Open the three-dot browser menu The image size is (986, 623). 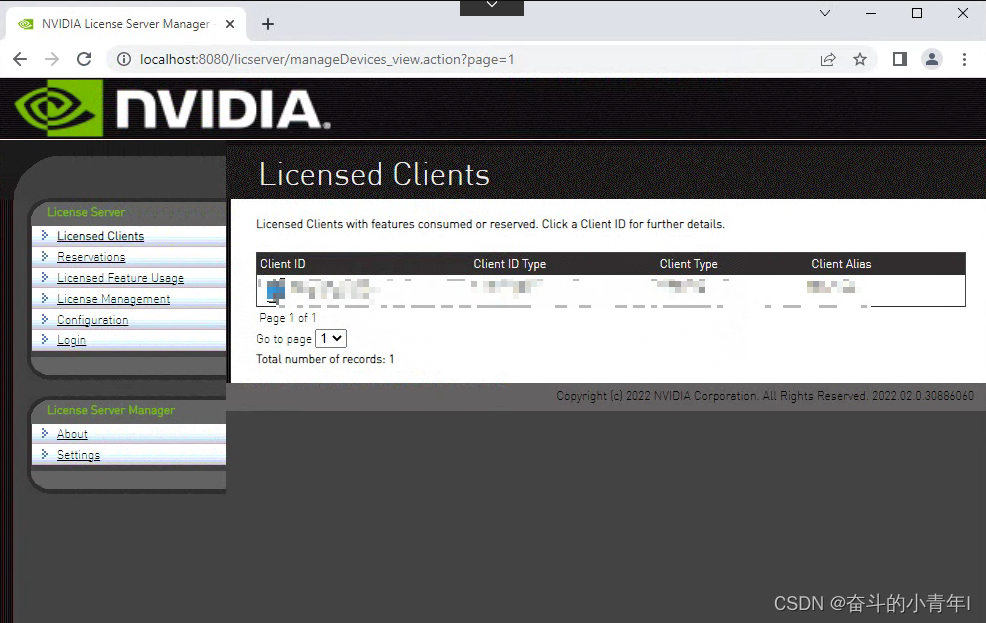click(964, 59)
